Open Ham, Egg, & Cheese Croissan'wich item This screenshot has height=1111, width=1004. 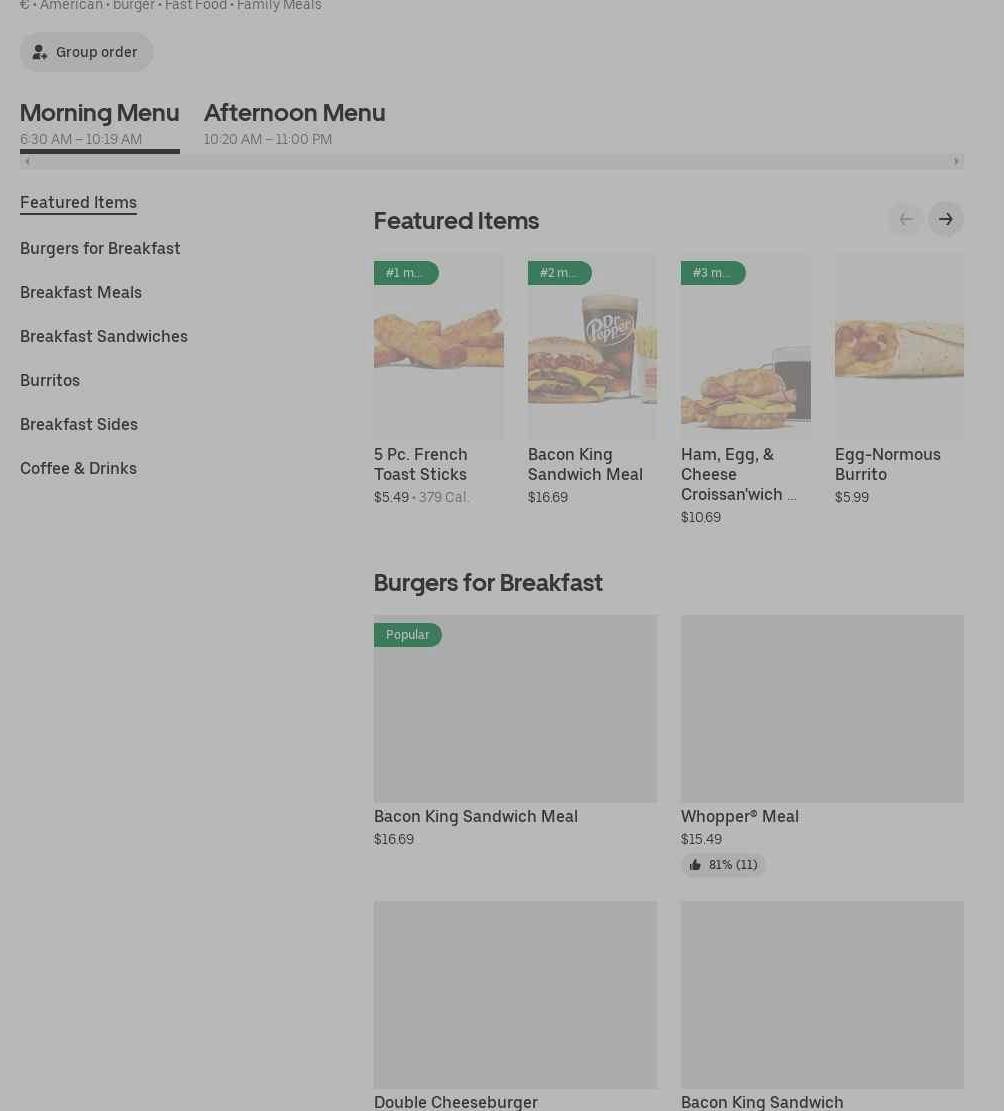(x=738, y=474)
